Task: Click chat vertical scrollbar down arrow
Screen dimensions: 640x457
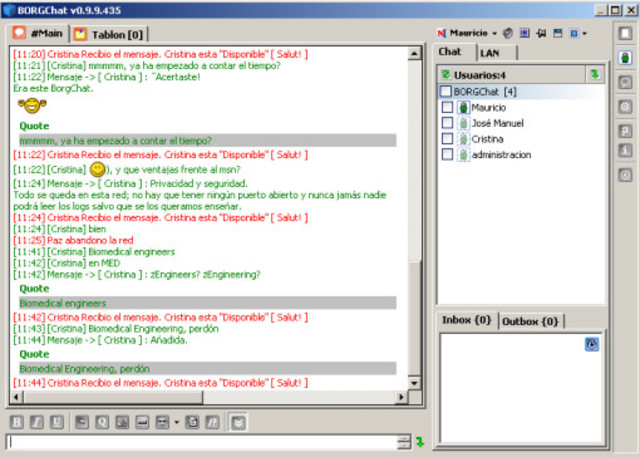Action: point(414,383)
